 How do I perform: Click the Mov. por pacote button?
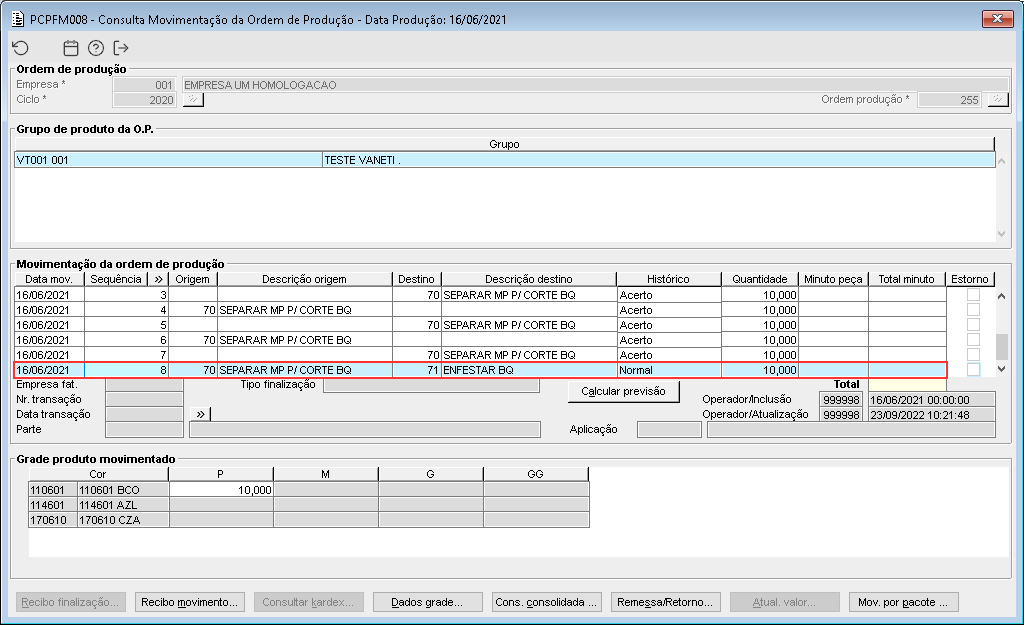[x=903, y=602]
